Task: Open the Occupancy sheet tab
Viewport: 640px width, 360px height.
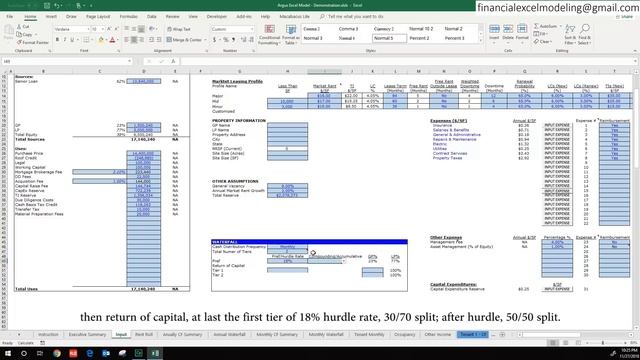Action: 404,335
